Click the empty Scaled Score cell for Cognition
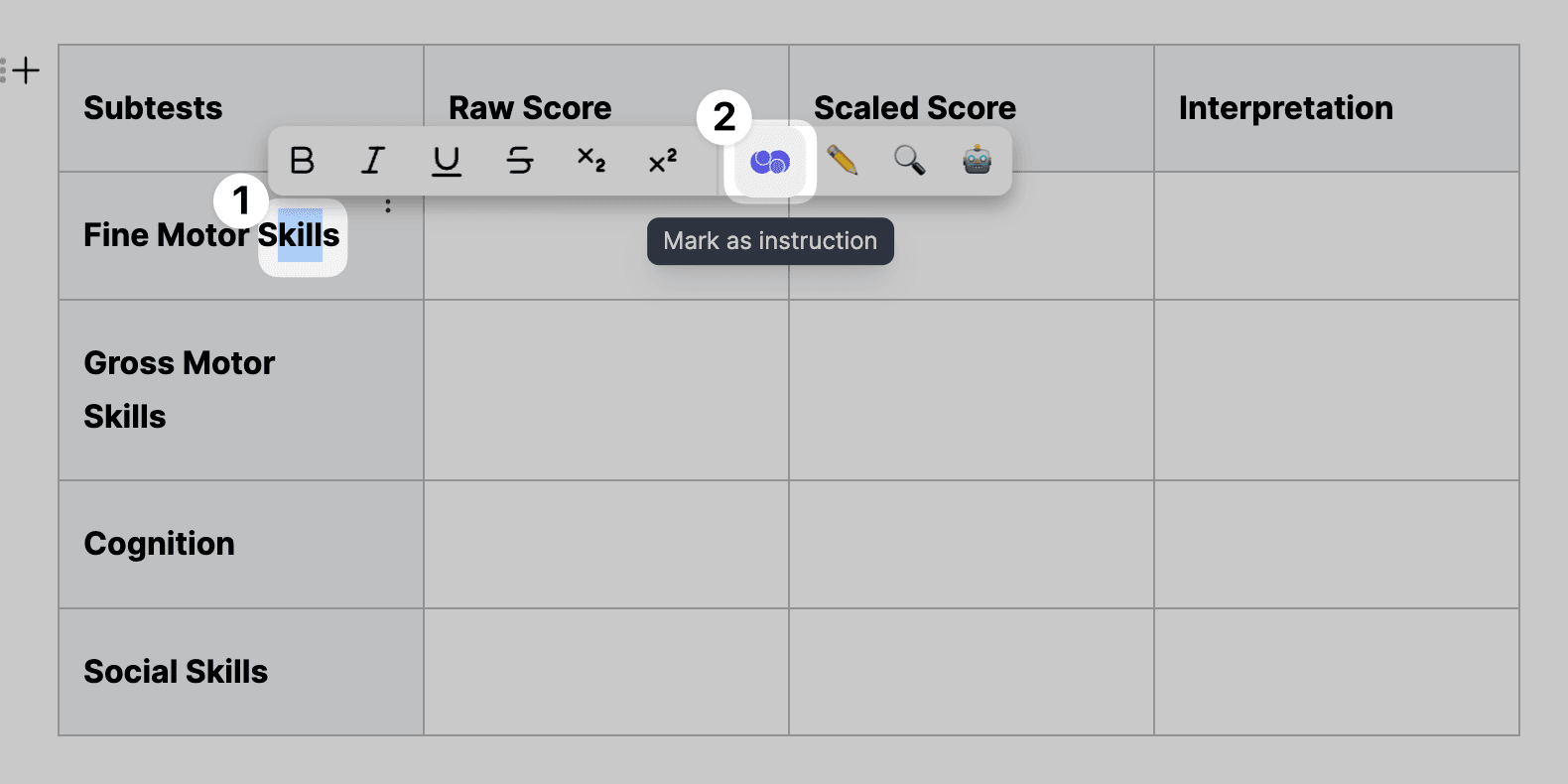This screenshot has width=1568, height=784. [x=971, y=544]
